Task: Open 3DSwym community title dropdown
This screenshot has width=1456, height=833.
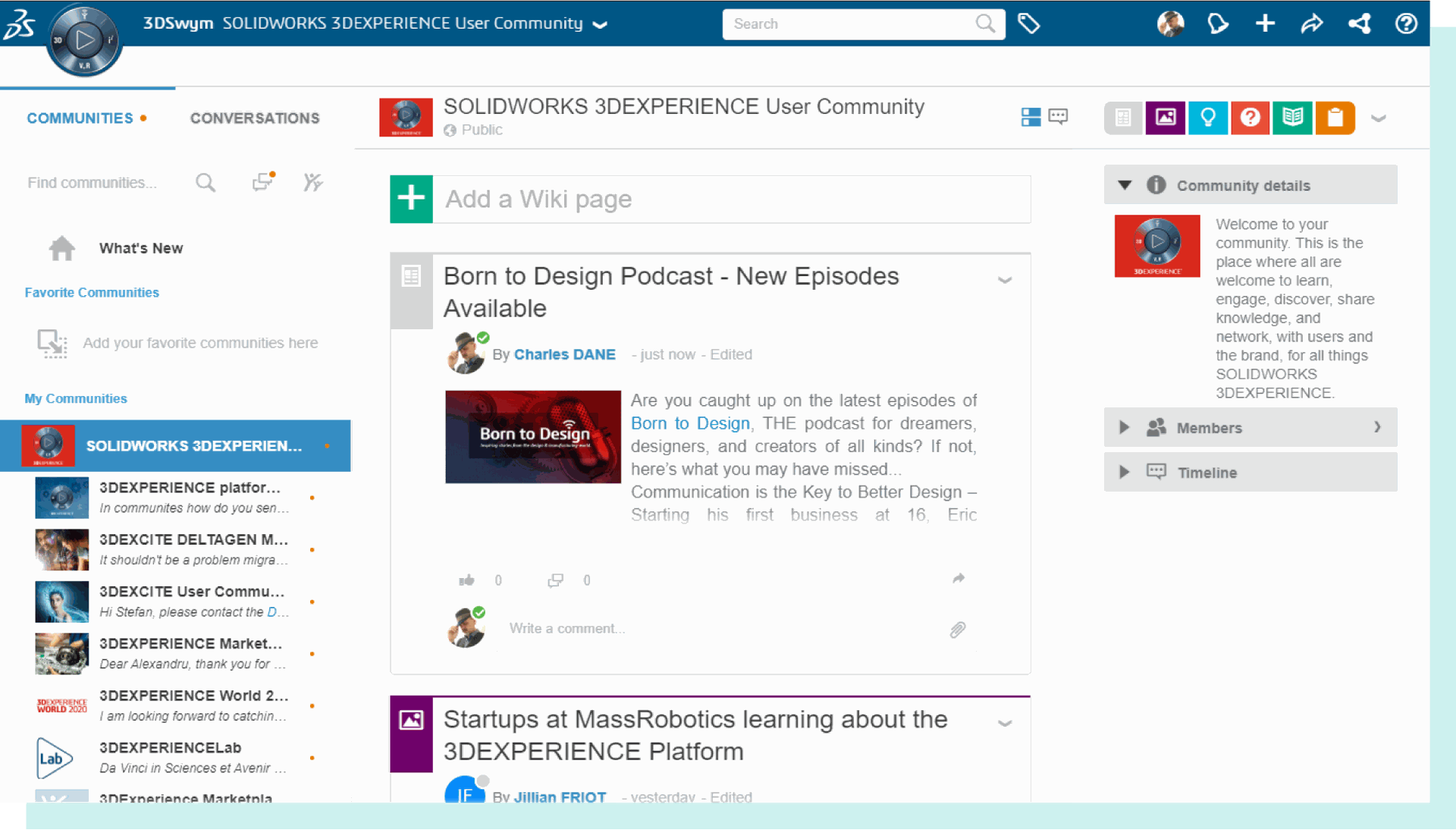Action: coord(600,24)
